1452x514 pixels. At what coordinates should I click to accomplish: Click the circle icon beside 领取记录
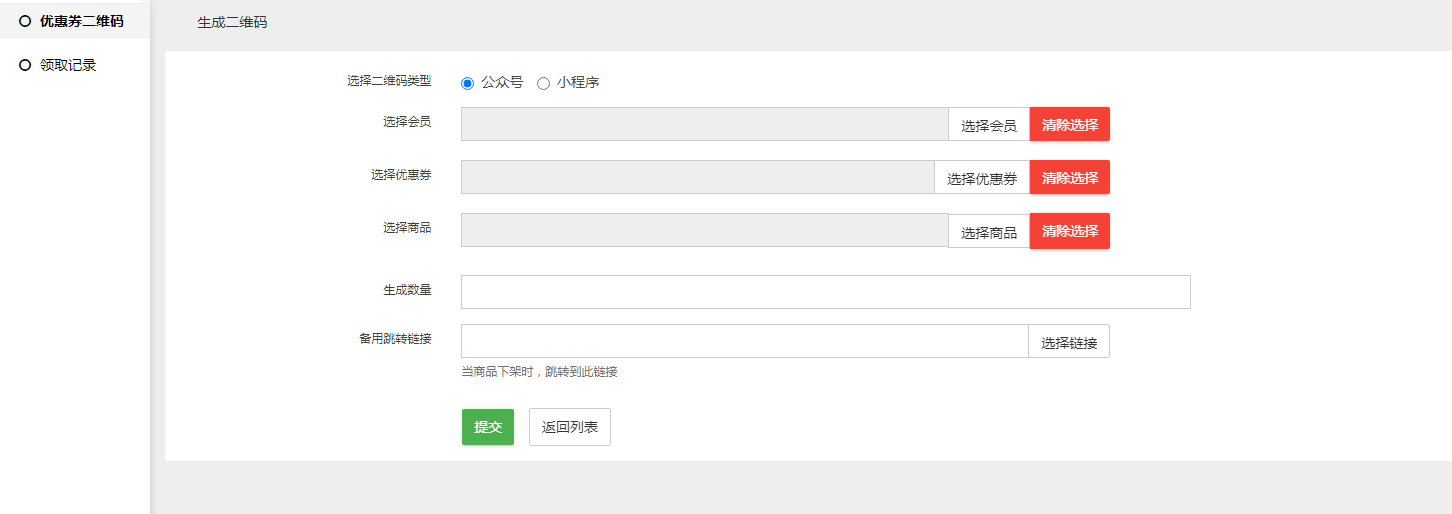[25, 65]
